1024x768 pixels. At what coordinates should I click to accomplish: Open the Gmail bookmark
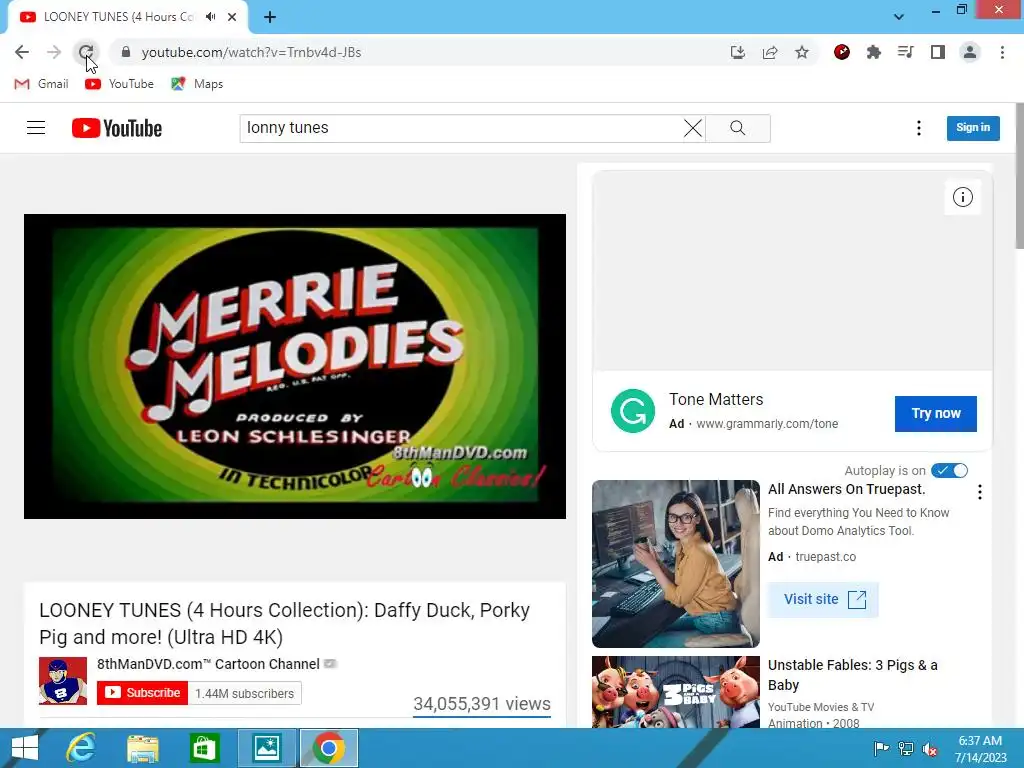click(x=41, y=84)
